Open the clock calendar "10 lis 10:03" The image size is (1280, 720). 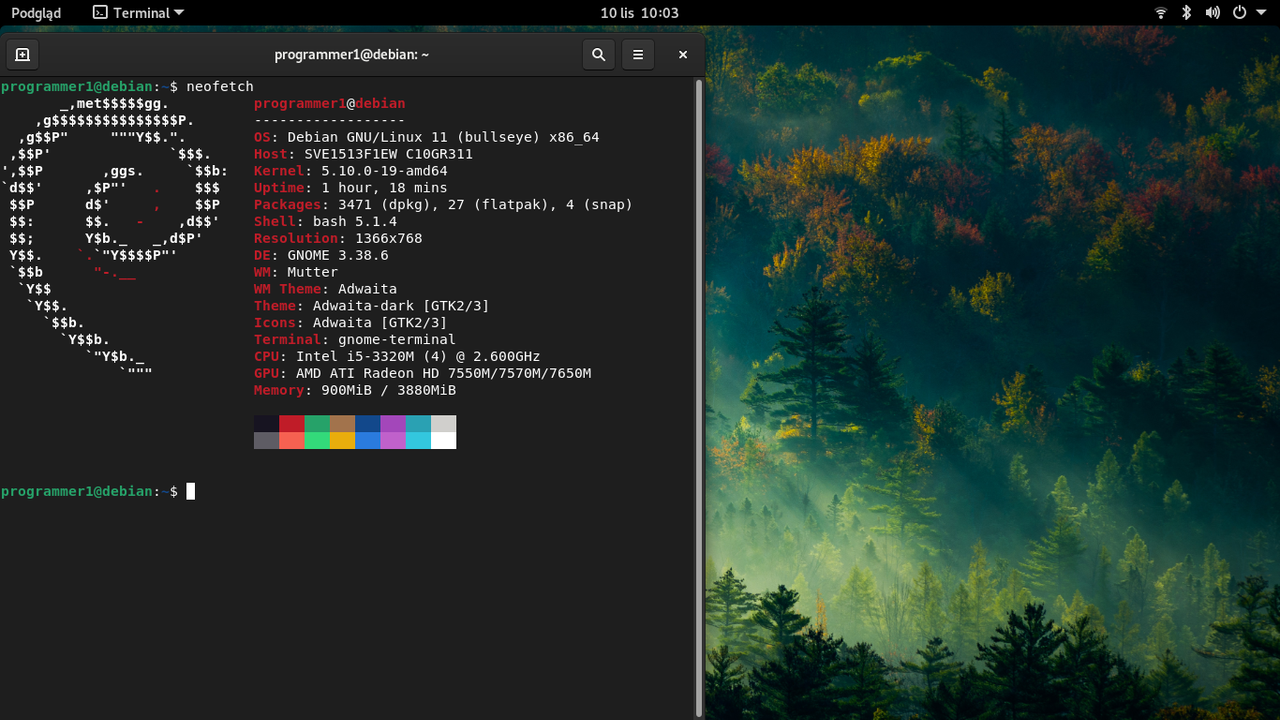point(640,13)
